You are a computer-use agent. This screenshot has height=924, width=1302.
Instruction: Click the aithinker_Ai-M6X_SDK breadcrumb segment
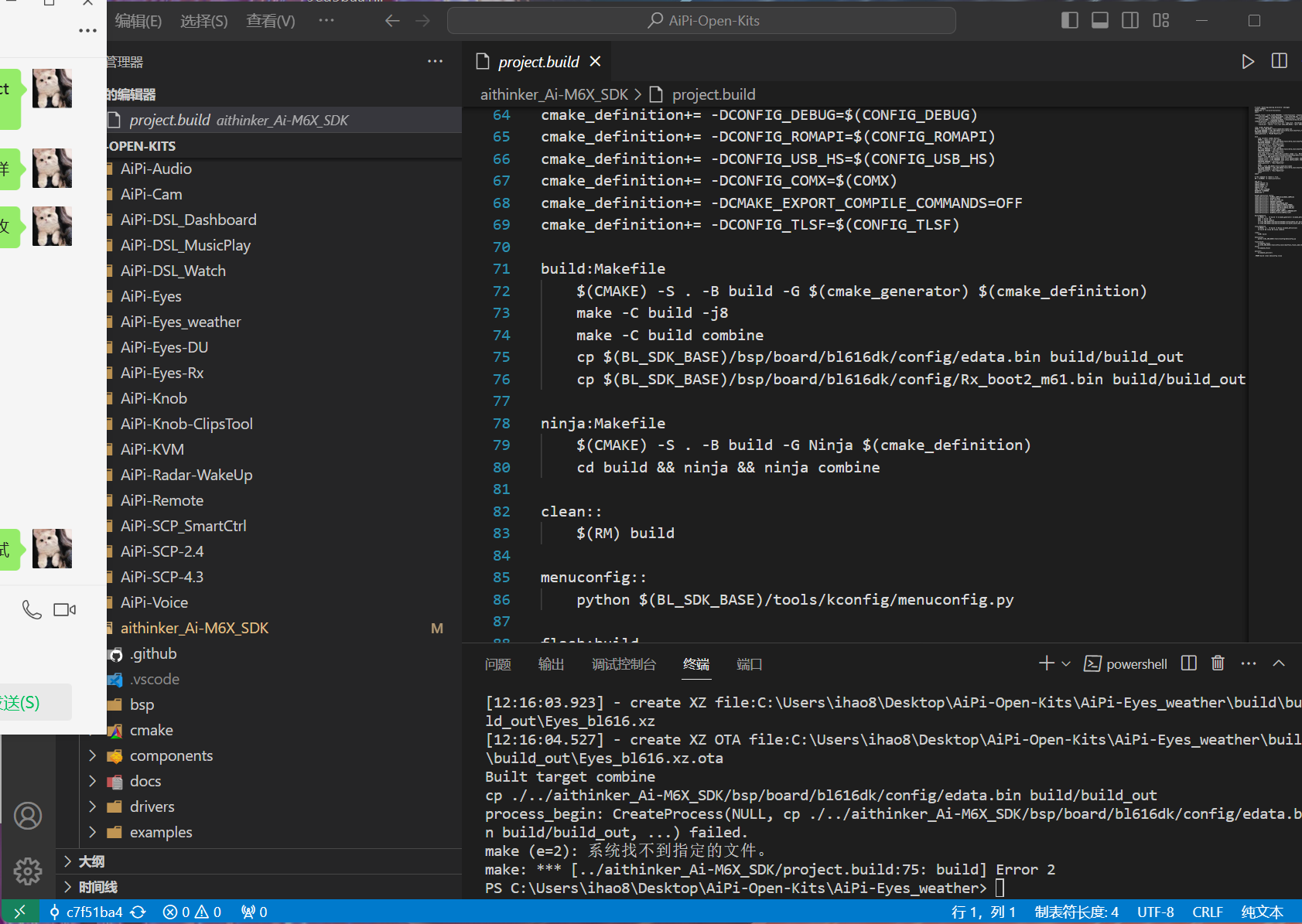point(554,94)
